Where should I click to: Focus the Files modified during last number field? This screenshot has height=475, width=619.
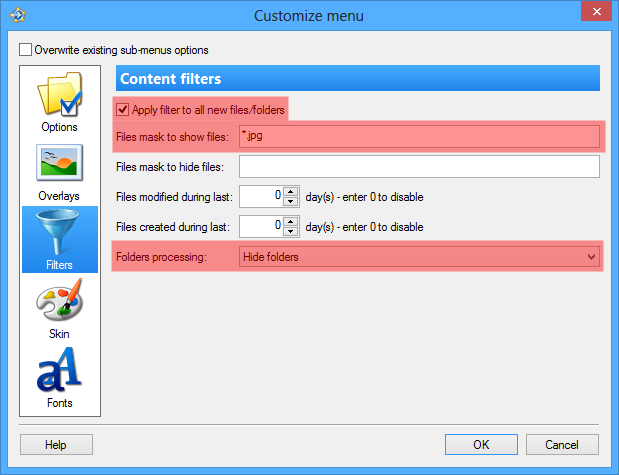pyautogui.click(x=260, y=196)
